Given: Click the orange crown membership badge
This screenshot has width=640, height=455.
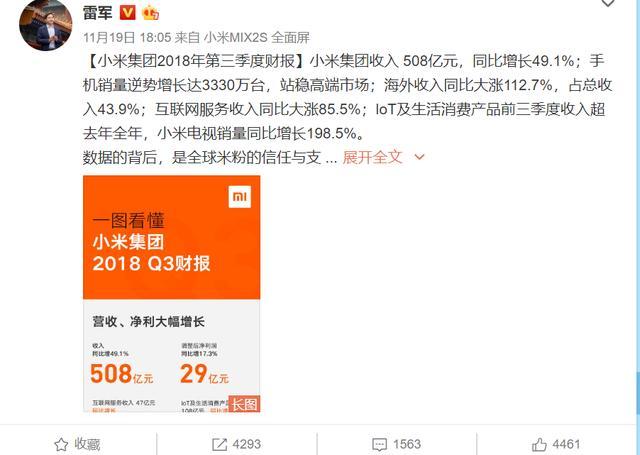Looking at the screenshot, I should 150,13.
